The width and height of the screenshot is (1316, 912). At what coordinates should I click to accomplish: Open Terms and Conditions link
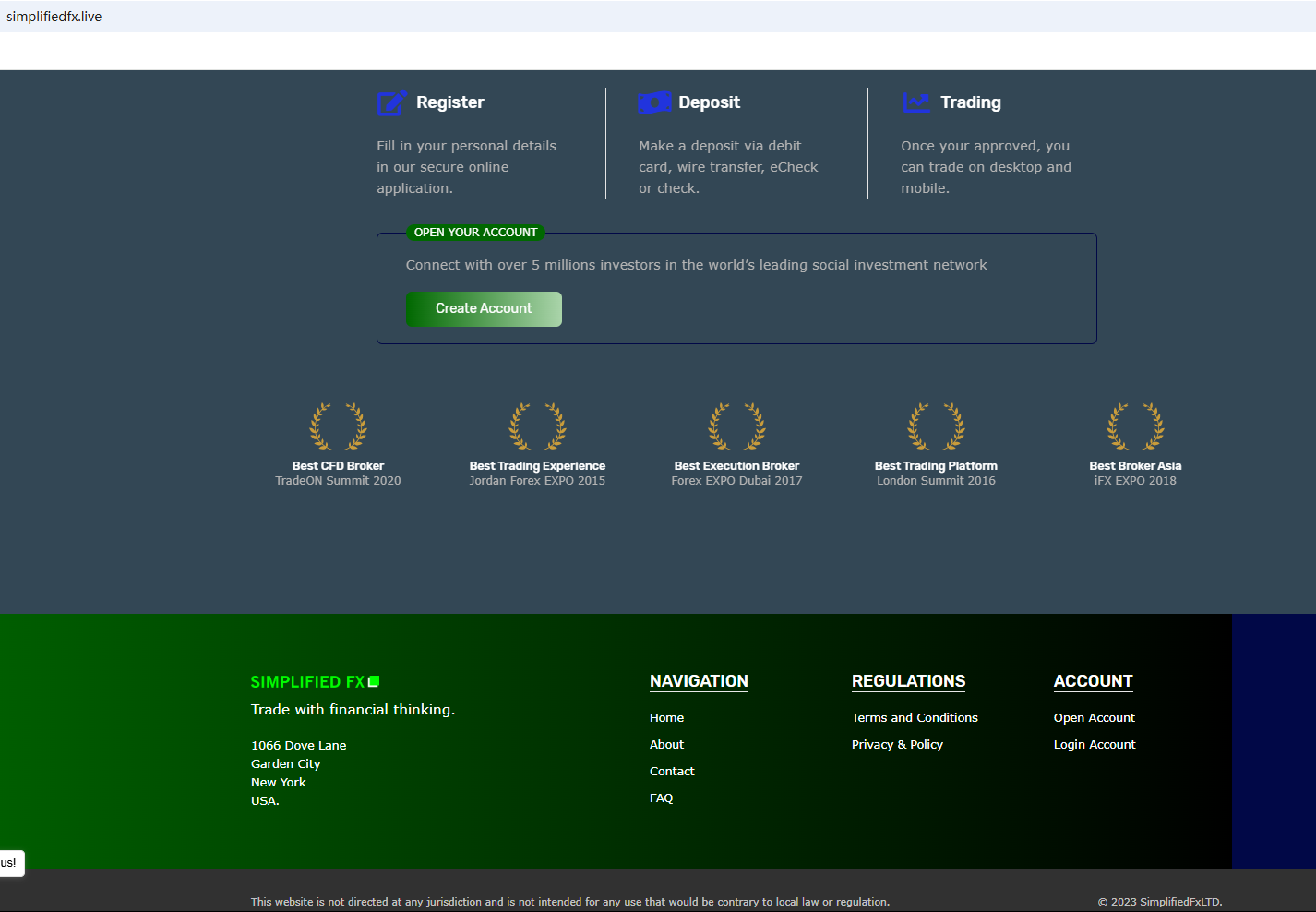click(914, 718)
